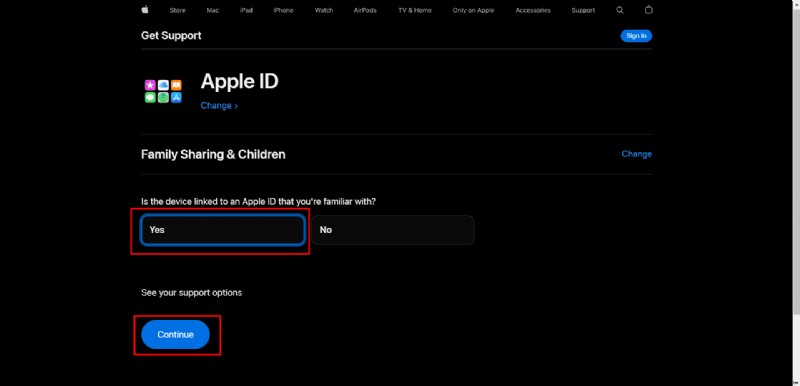Click the See your support options text
The height and width of the screenshot is (386, 800).
tap(191, 293)
